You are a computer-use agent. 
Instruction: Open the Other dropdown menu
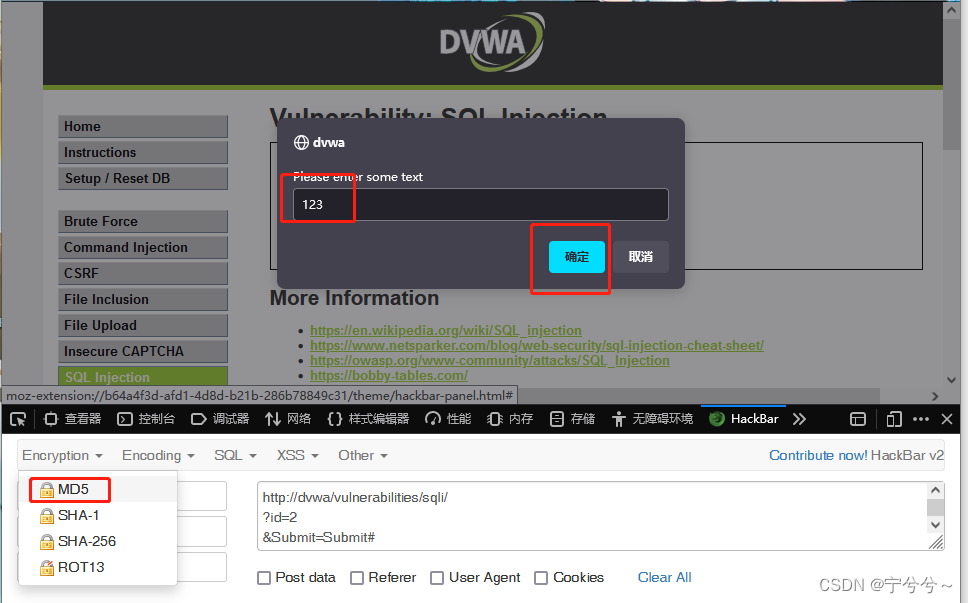click(x=362, y=455)
